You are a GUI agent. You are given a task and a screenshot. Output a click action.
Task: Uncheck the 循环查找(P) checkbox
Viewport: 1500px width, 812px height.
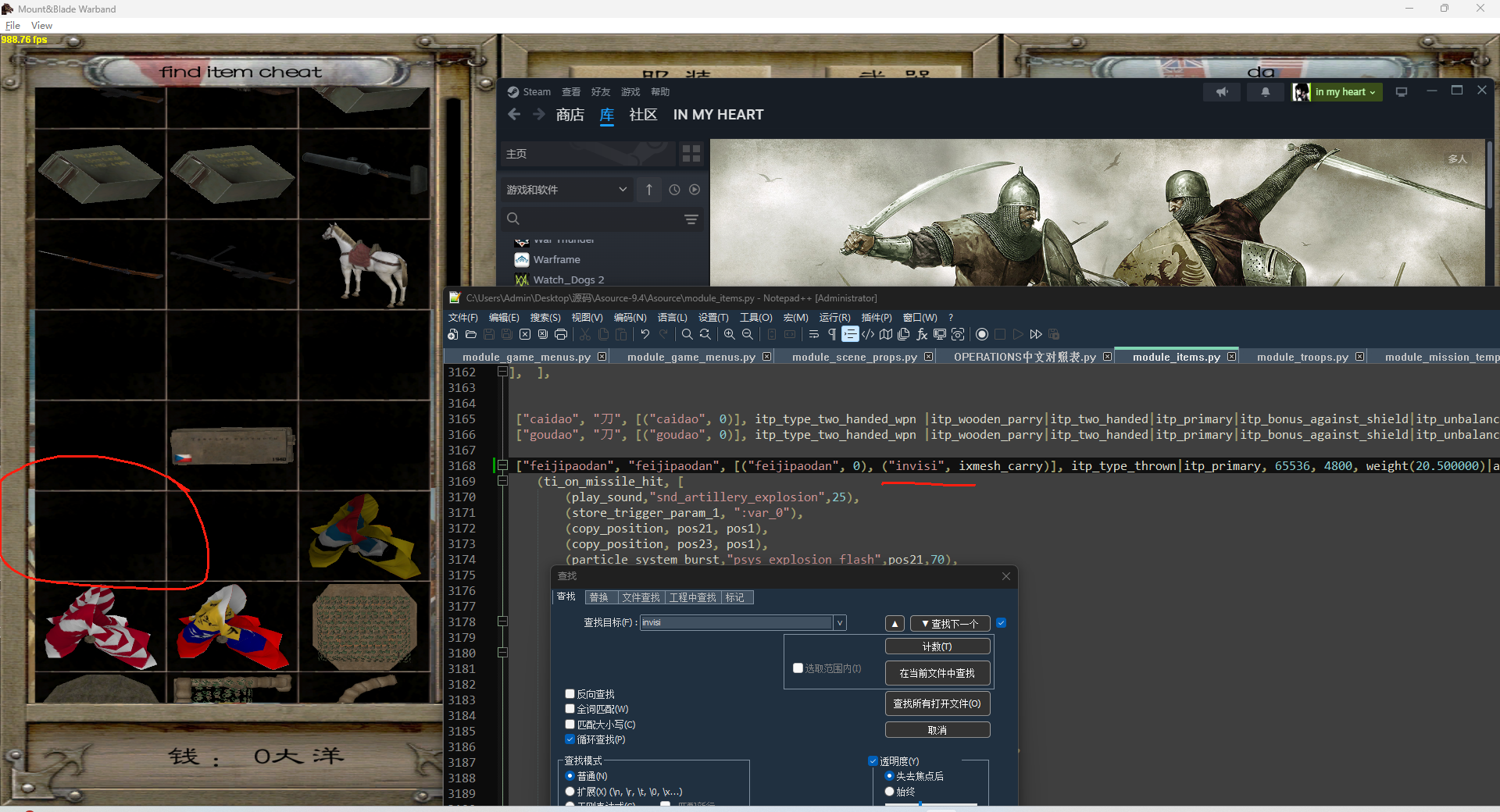570,739
